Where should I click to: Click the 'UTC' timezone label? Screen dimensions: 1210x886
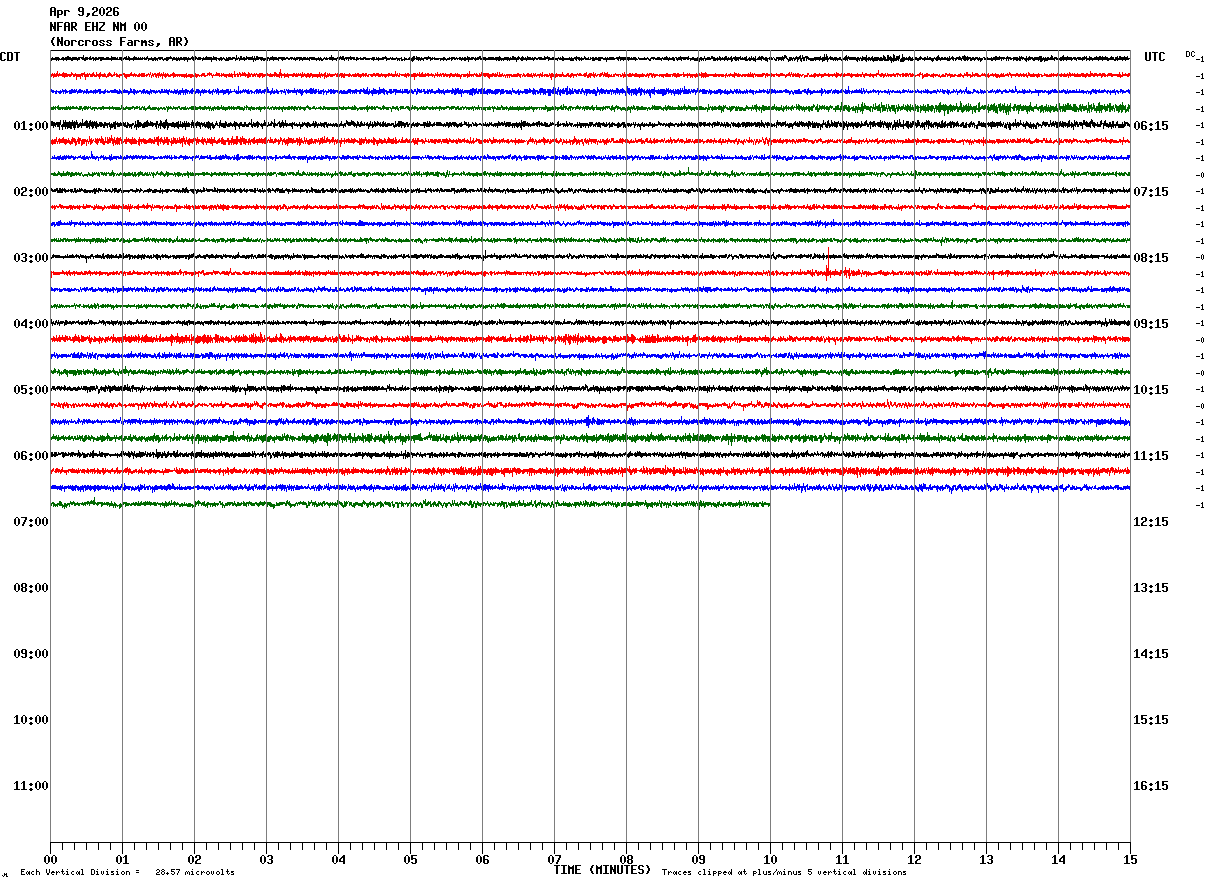point(1155,57)
